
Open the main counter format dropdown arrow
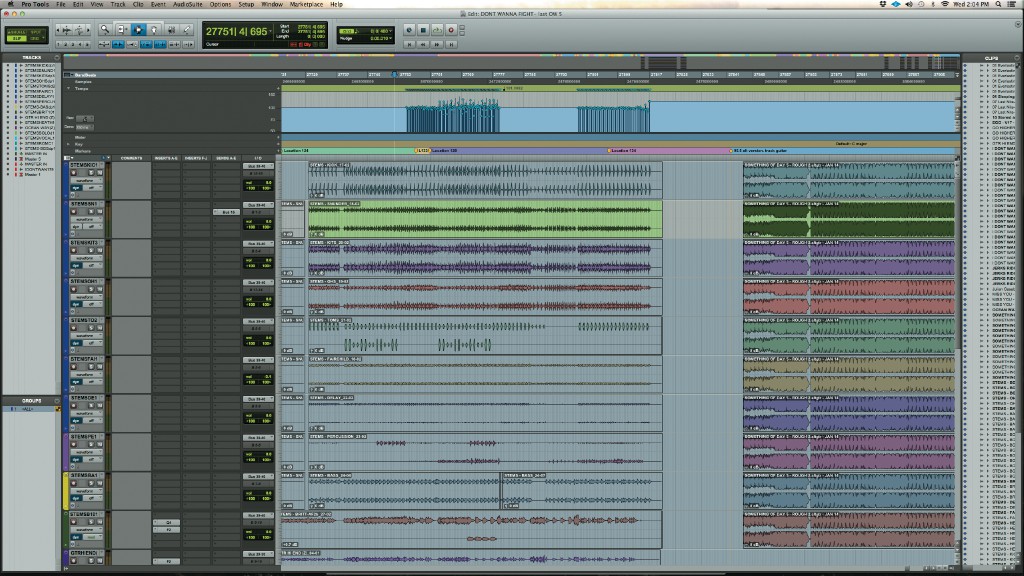270,31
